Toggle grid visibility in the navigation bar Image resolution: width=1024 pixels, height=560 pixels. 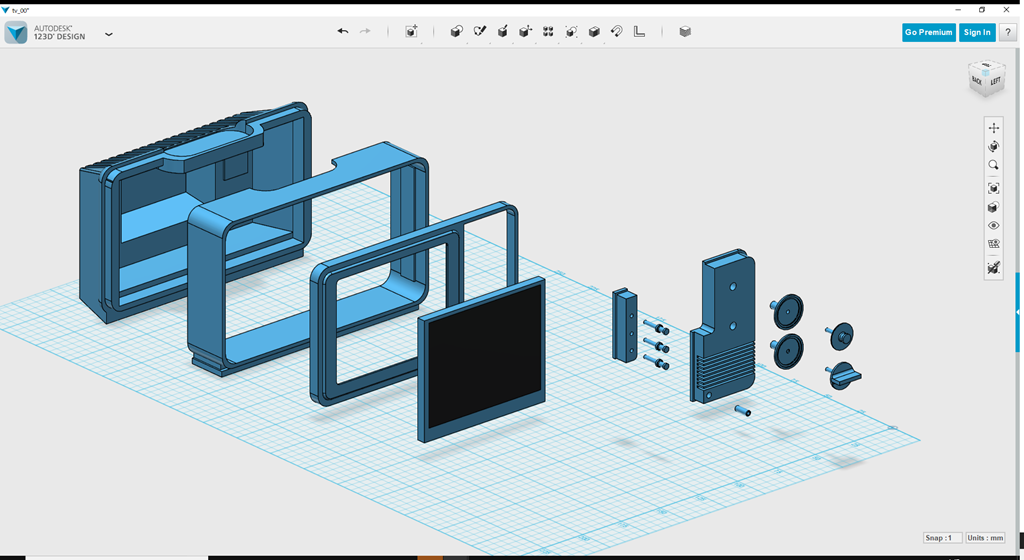pos(993,243)
